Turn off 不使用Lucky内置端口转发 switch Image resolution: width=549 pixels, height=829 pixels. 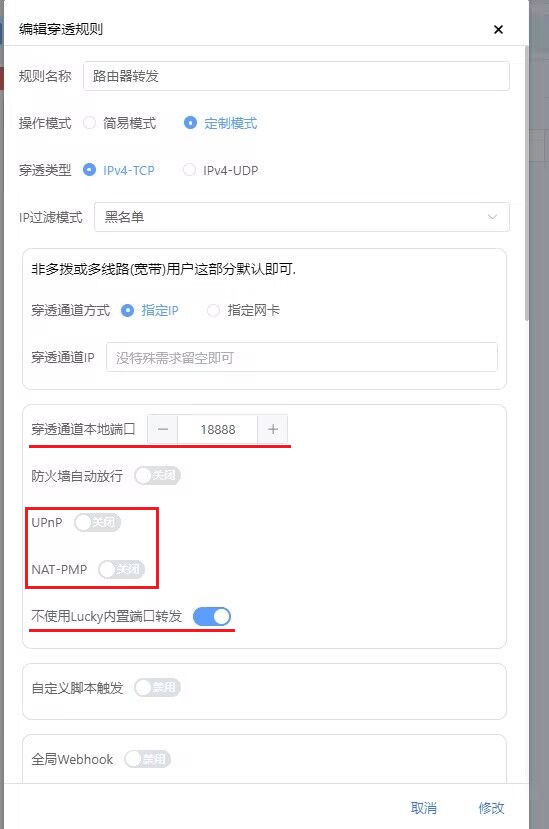click(212, 616)
